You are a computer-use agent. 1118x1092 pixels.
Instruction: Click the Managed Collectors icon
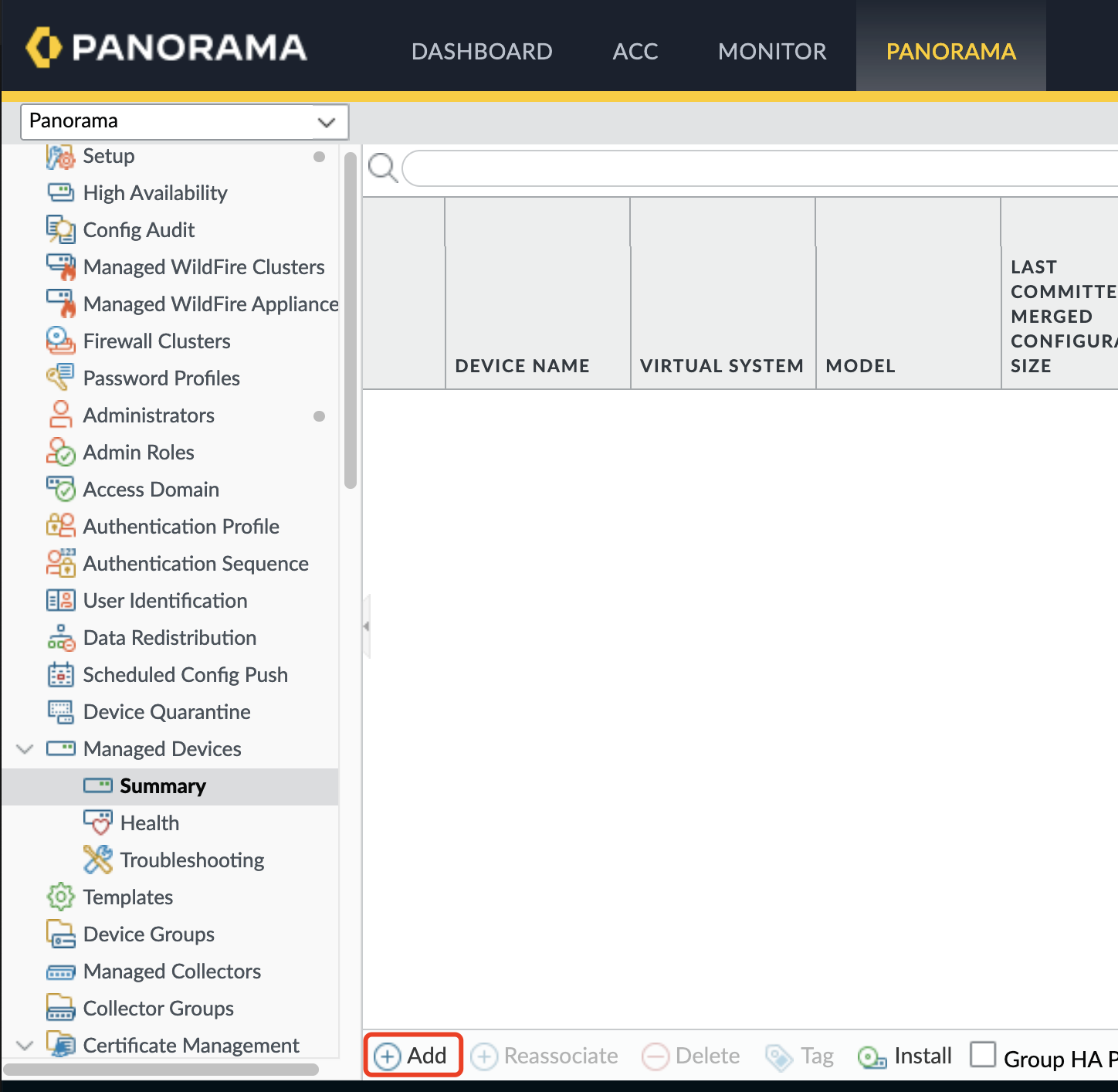click(x=61, y=972)
